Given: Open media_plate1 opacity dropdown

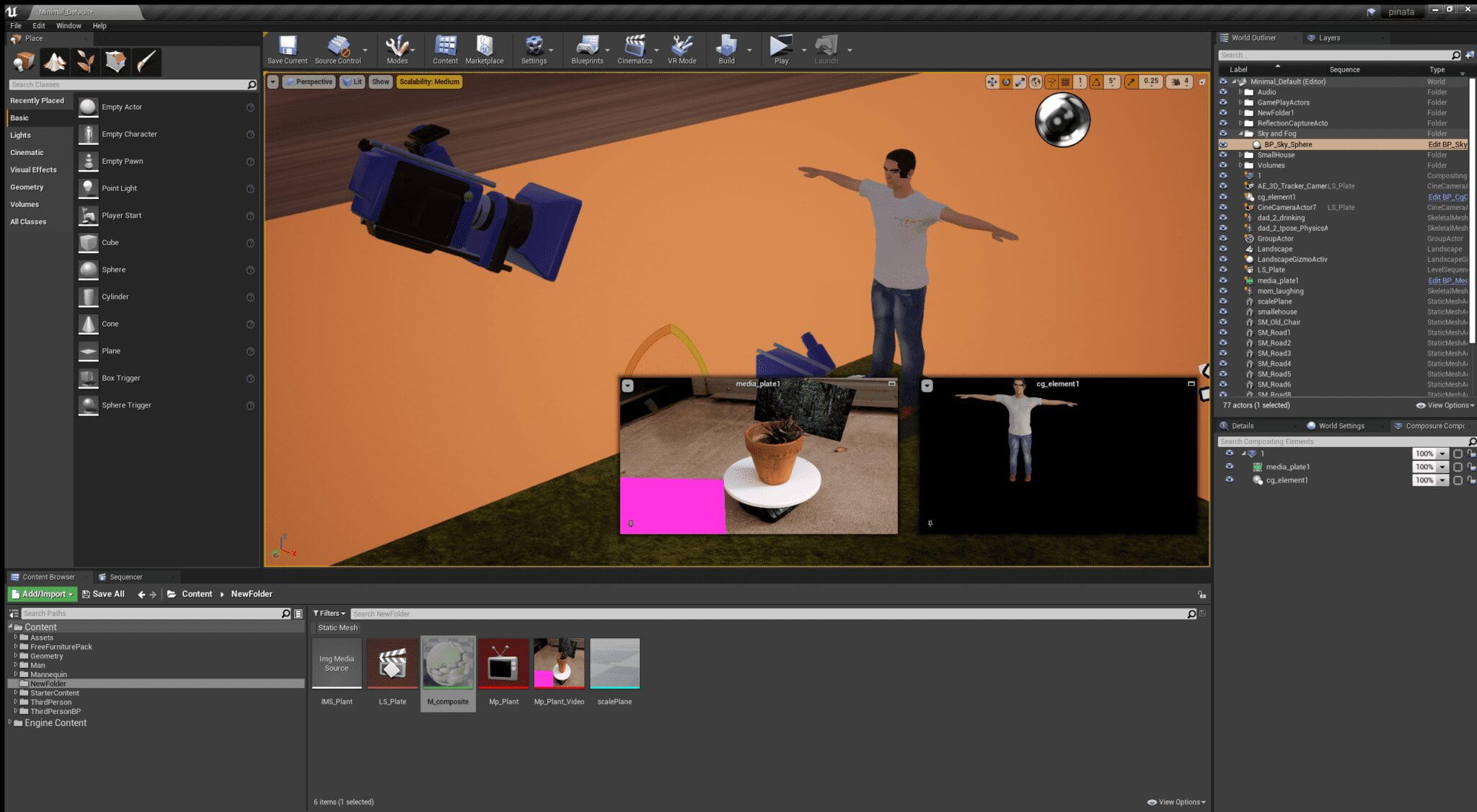Looking at the screenshot, I should 1442,467.
